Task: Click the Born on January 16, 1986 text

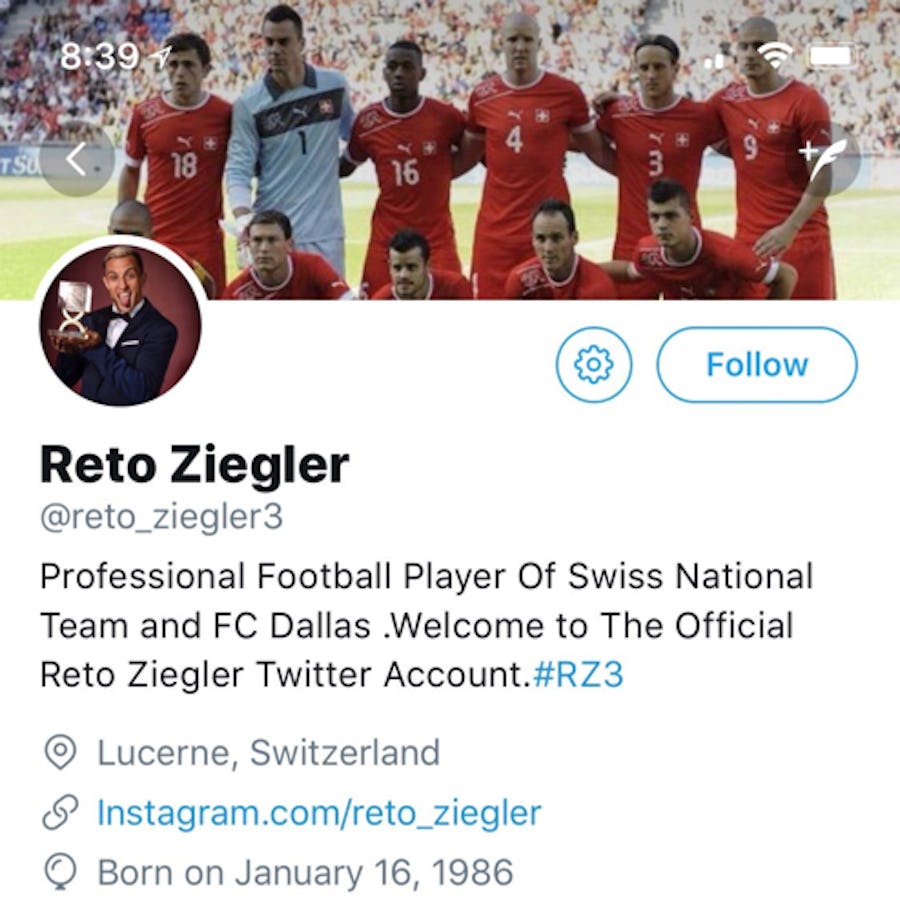Action: click(x=305, y=872)
